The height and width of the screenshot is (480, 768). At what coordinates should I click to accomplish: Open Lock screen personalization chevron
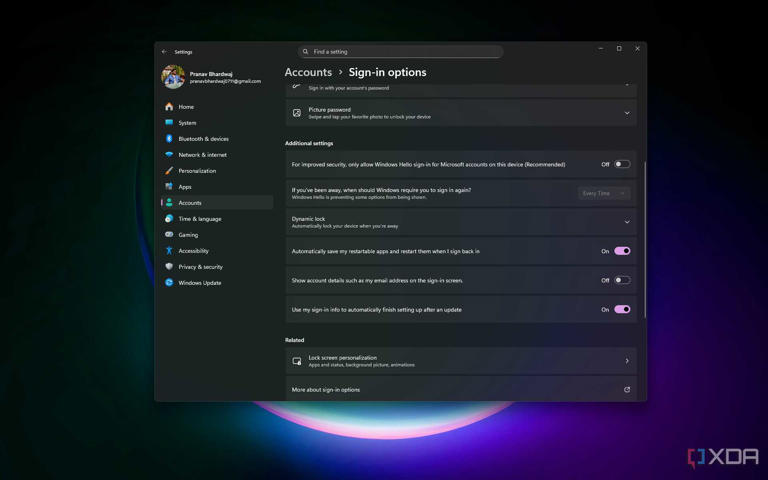pos(627,361)
